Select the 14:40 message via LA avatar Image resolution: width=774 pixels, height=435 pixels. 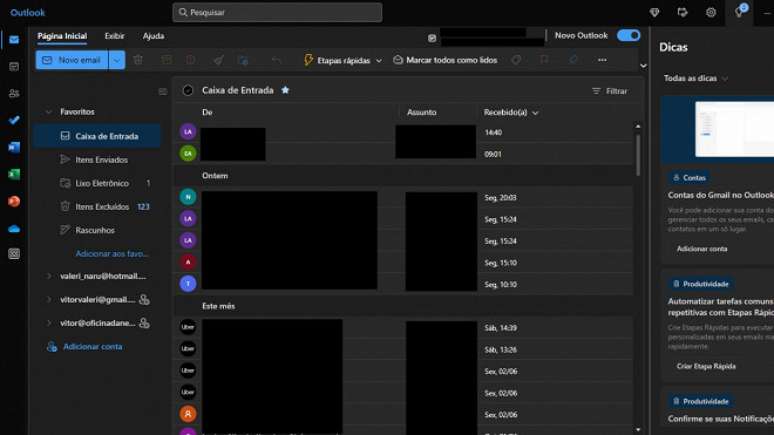(188, 132)
